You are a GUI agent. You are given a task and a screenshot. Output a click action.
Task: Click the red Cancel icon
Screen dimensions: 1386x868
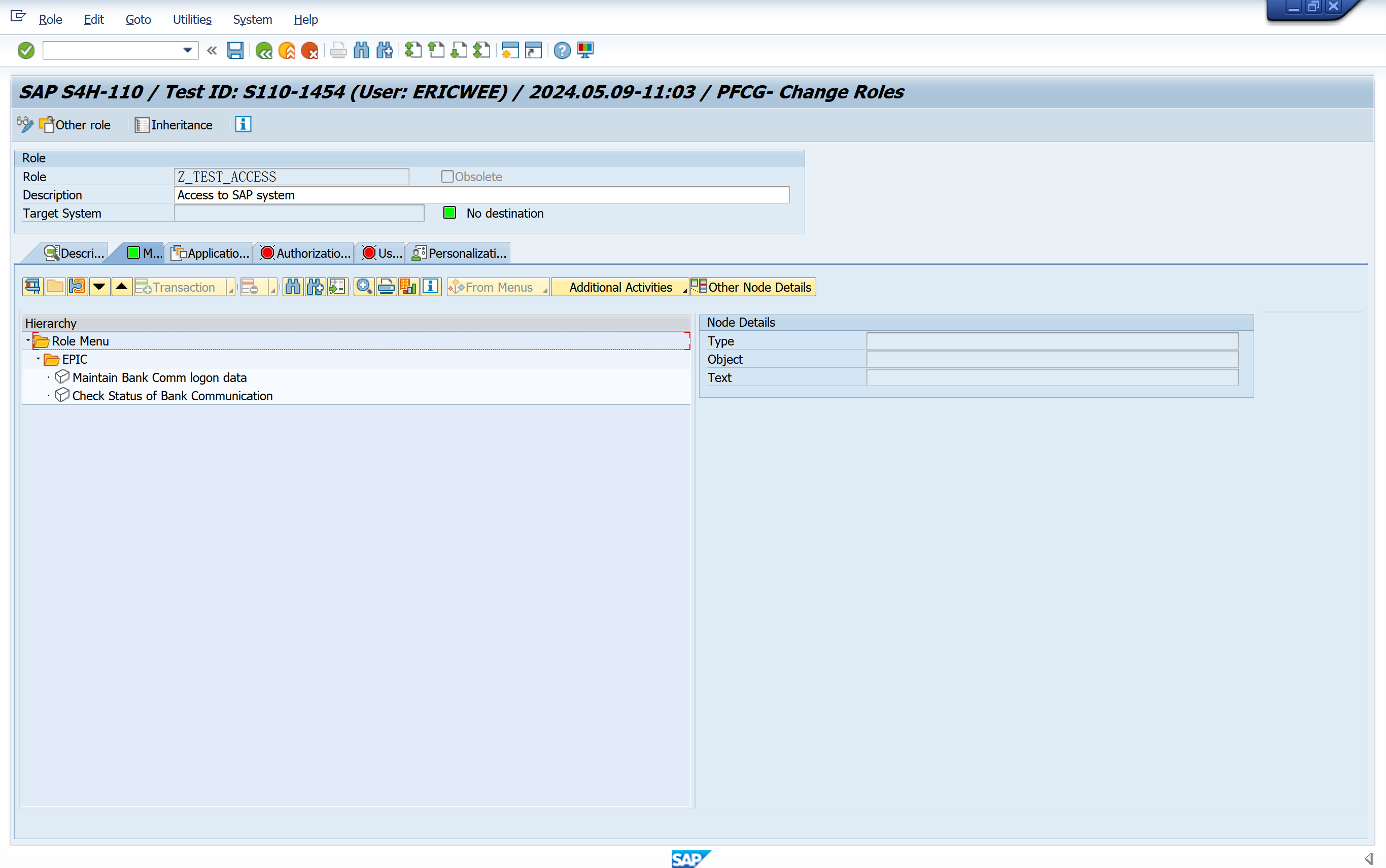[310, 51]
